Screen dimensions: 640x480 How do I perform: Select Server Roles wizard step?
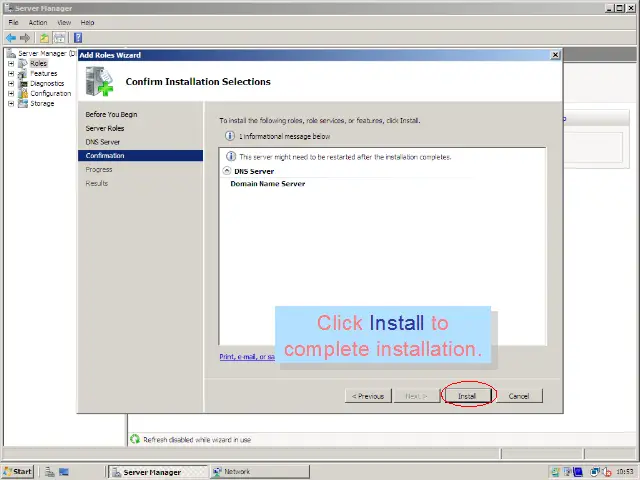point(105,128)
